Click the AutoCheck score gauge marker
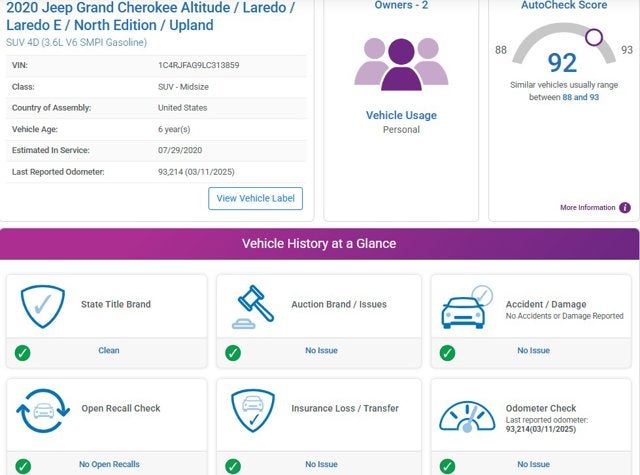The height and width of the screenshot is (475, 640). click(594, 37)
